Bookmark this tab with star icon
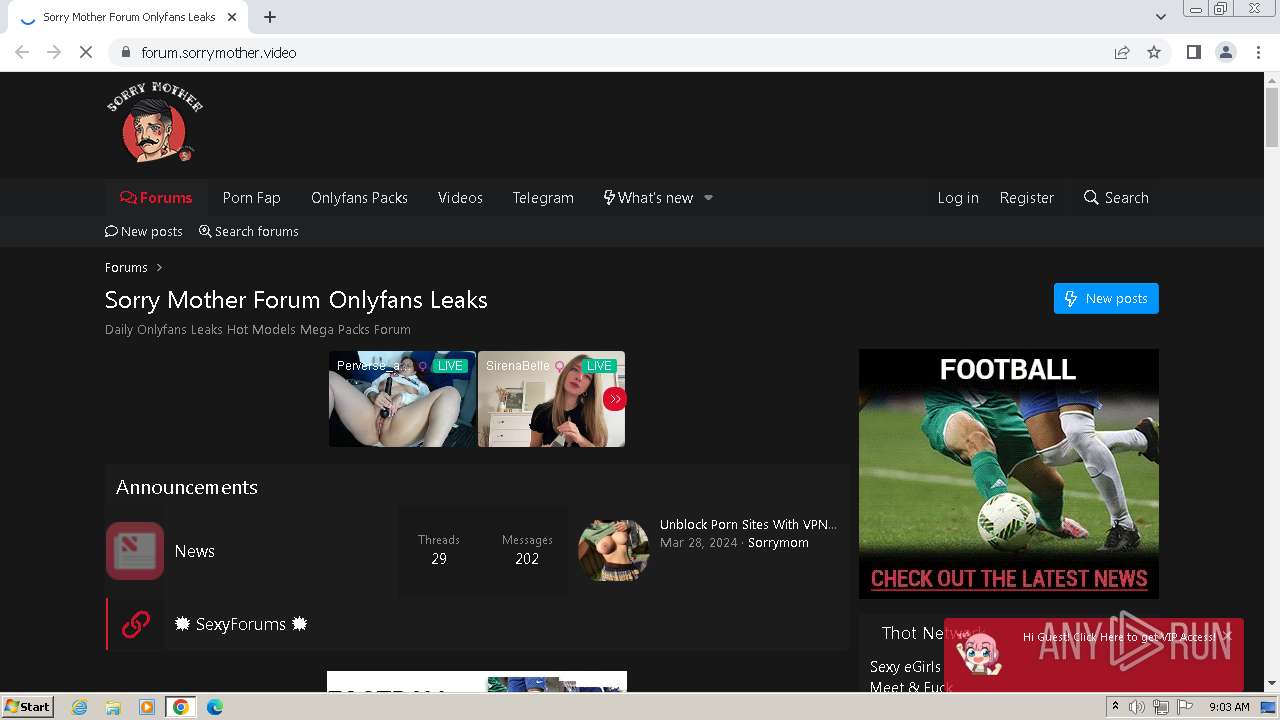Image resolution: width=1280 pixels, height=720 pixels. [1154, 52]
